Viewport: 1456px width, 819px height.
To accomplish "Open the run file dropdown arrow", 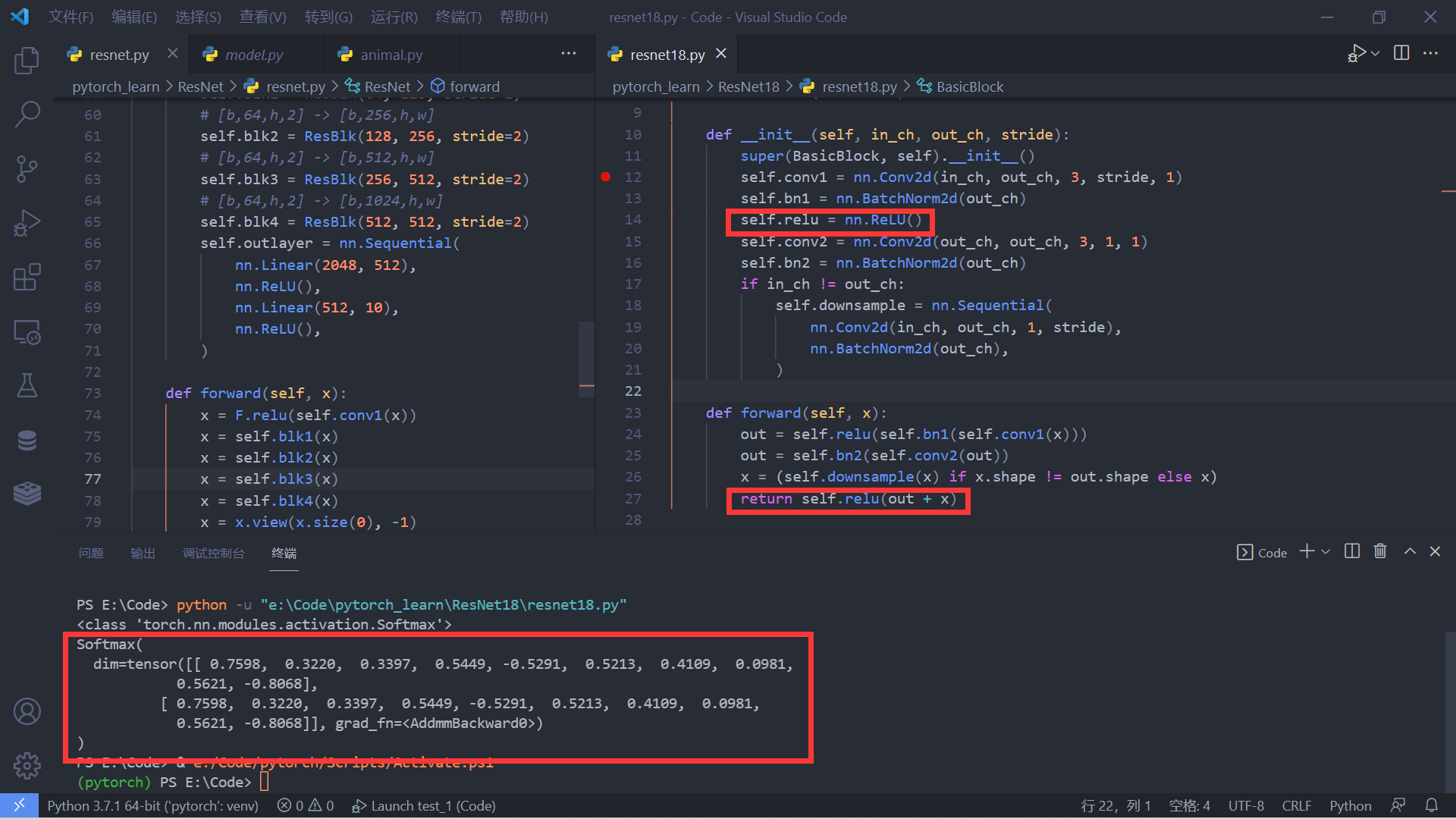I will click(x=1376, y=53).
